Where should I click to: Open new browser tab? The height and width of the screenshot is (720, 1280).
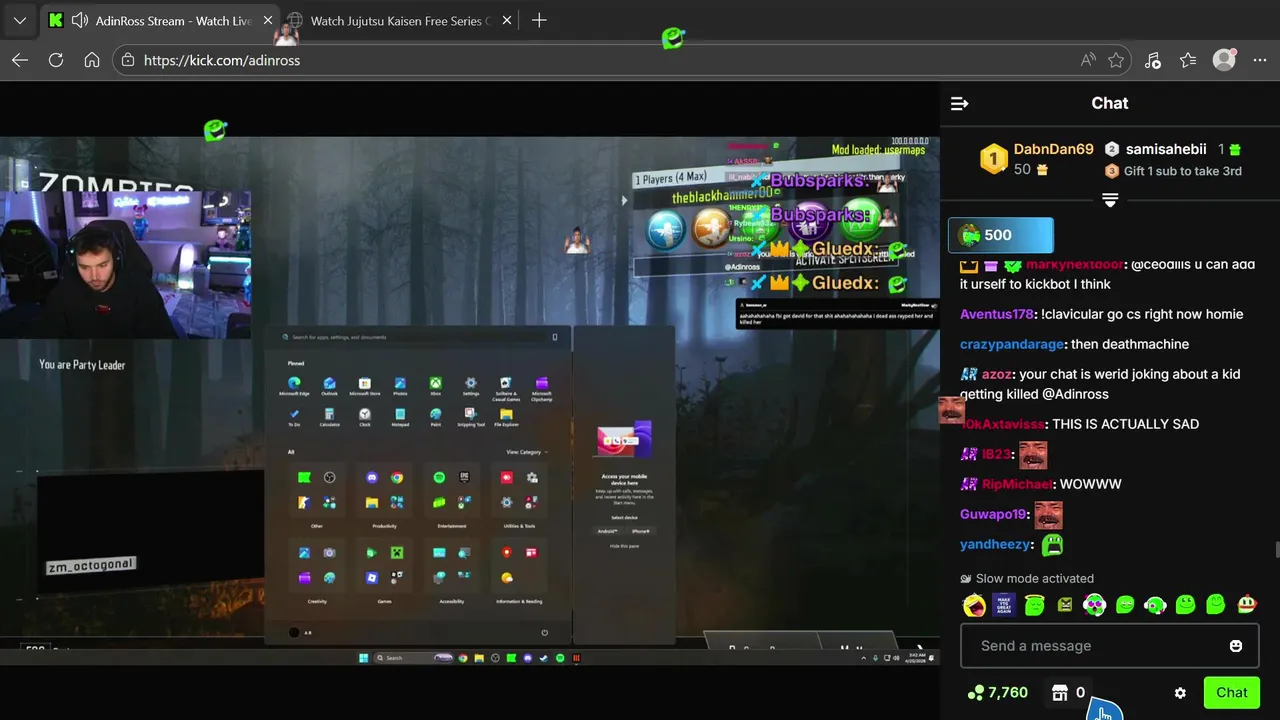[x=539, y=20]
